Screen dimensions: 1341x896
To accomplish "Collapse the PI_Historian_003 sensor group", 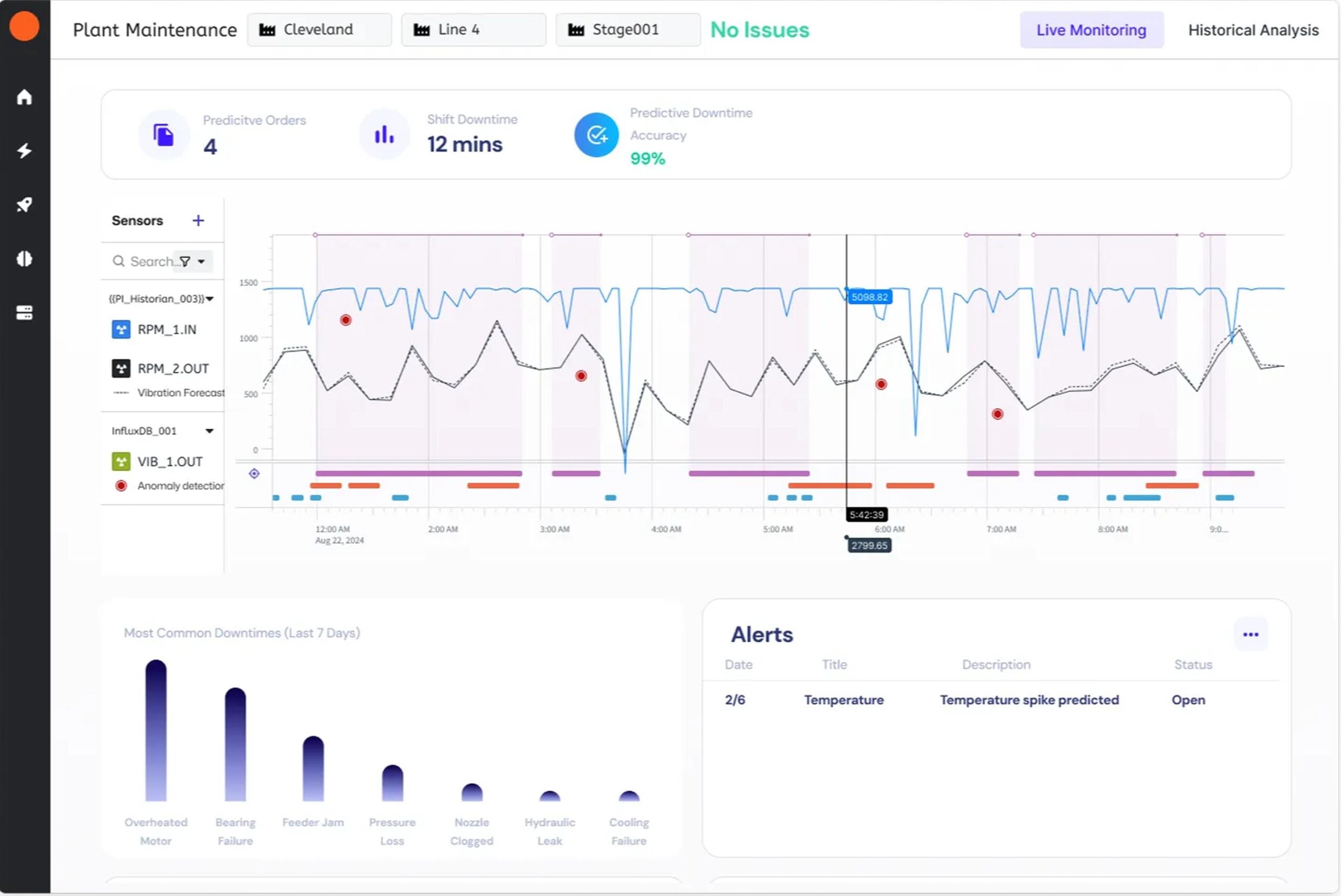I will point(210,299).
